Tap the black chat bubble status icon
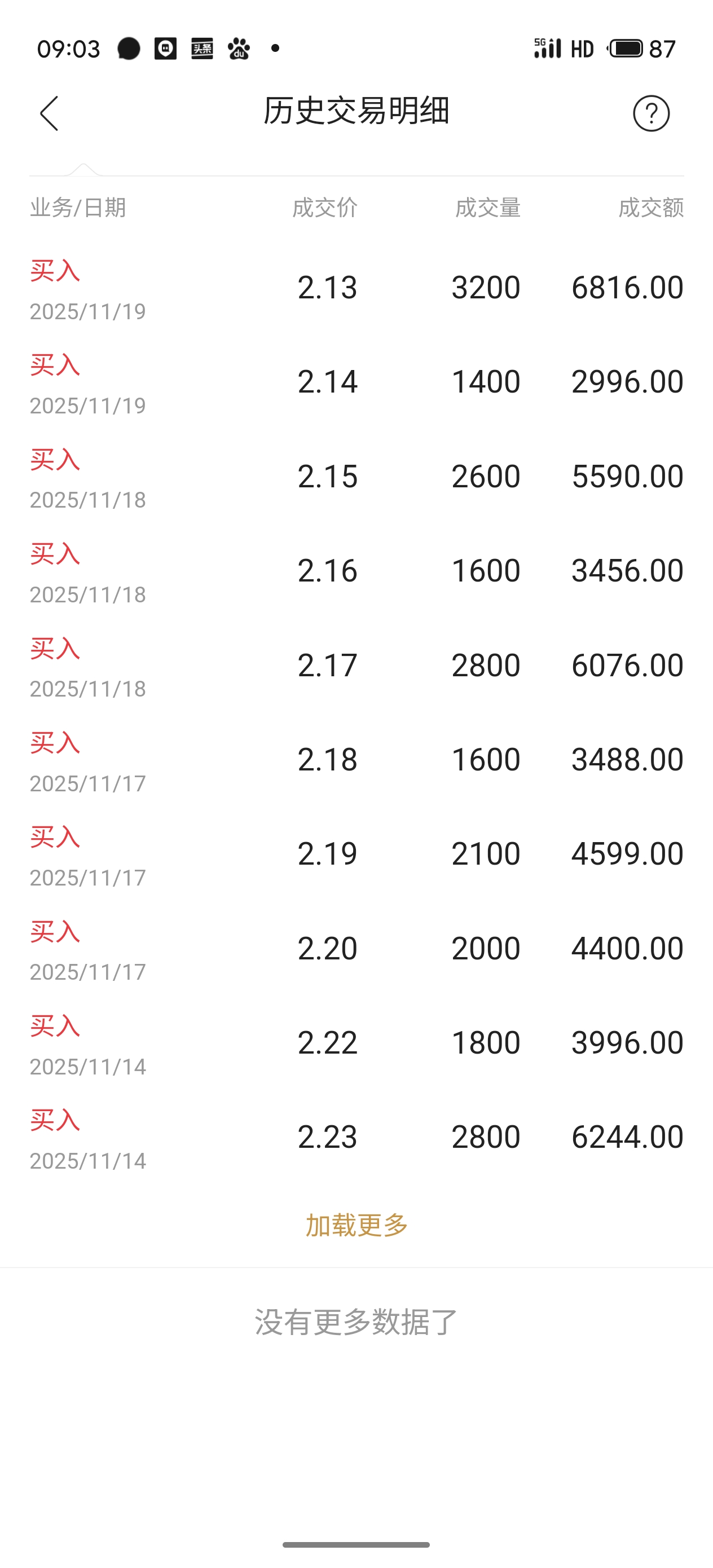Screen dimensions: 713x1568 [x=129, y=48]
